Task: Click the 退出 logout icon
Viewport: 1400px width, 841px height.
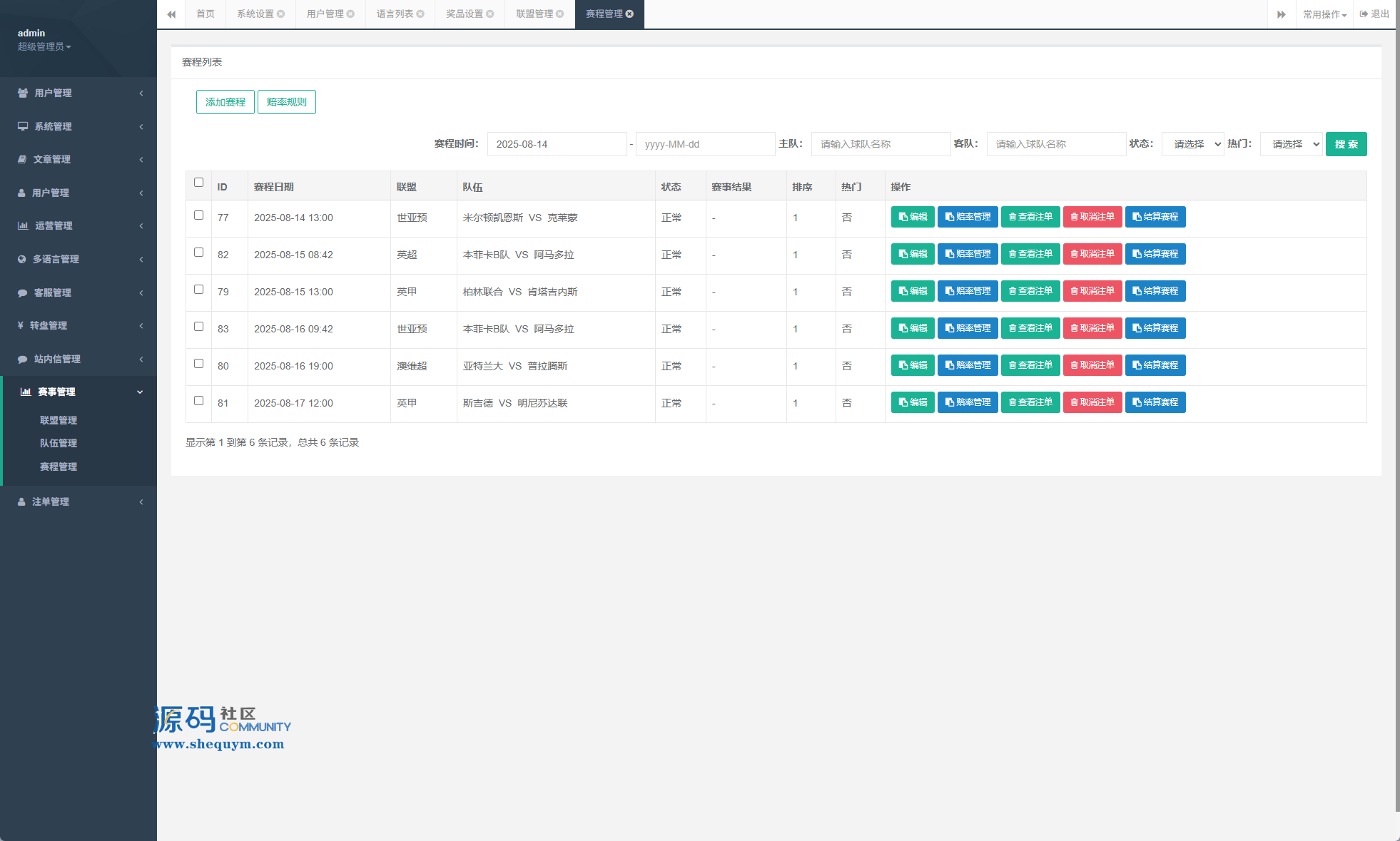Action: 1364,14
